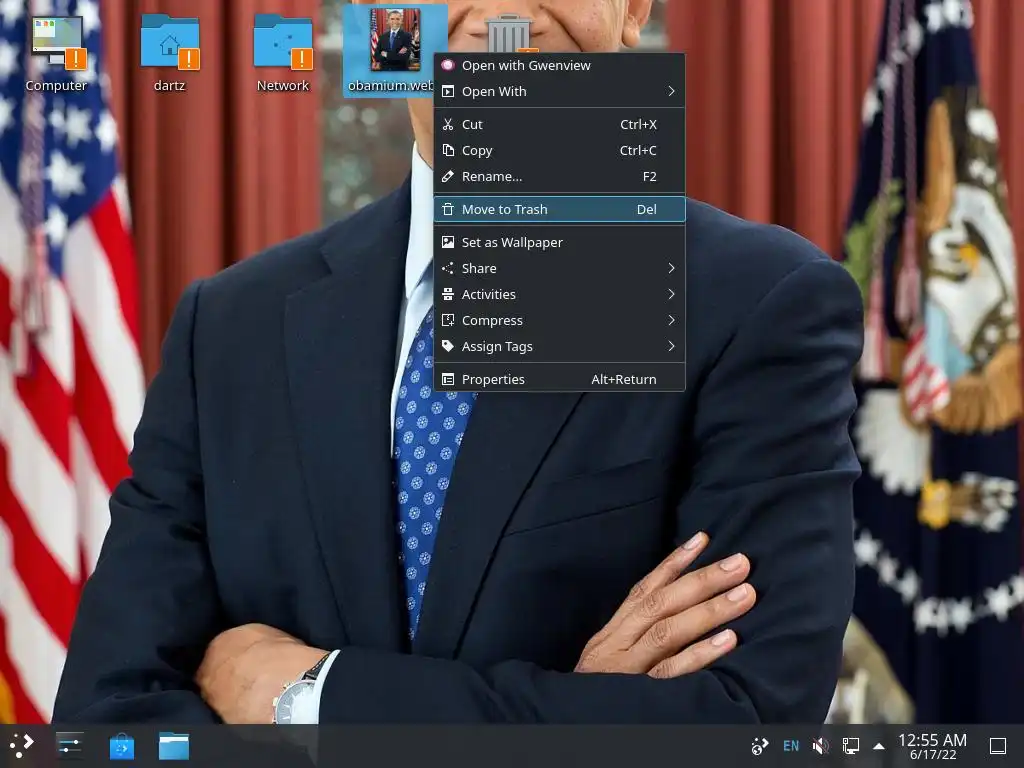Viewport: 1024px width, 768px height.
Task: Open the Assign Tags submenu
Action: tap(559, 347)
